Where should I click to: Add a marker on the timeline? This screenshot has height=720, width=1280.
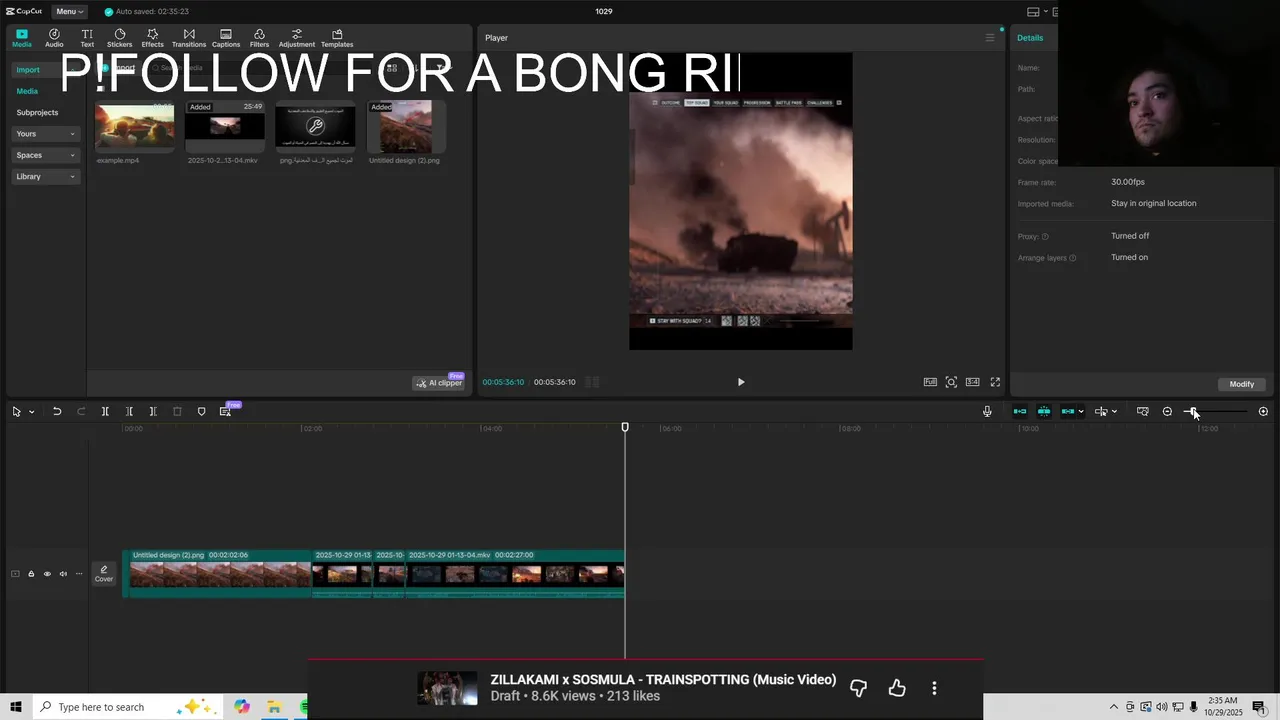(x=201, y=412)
